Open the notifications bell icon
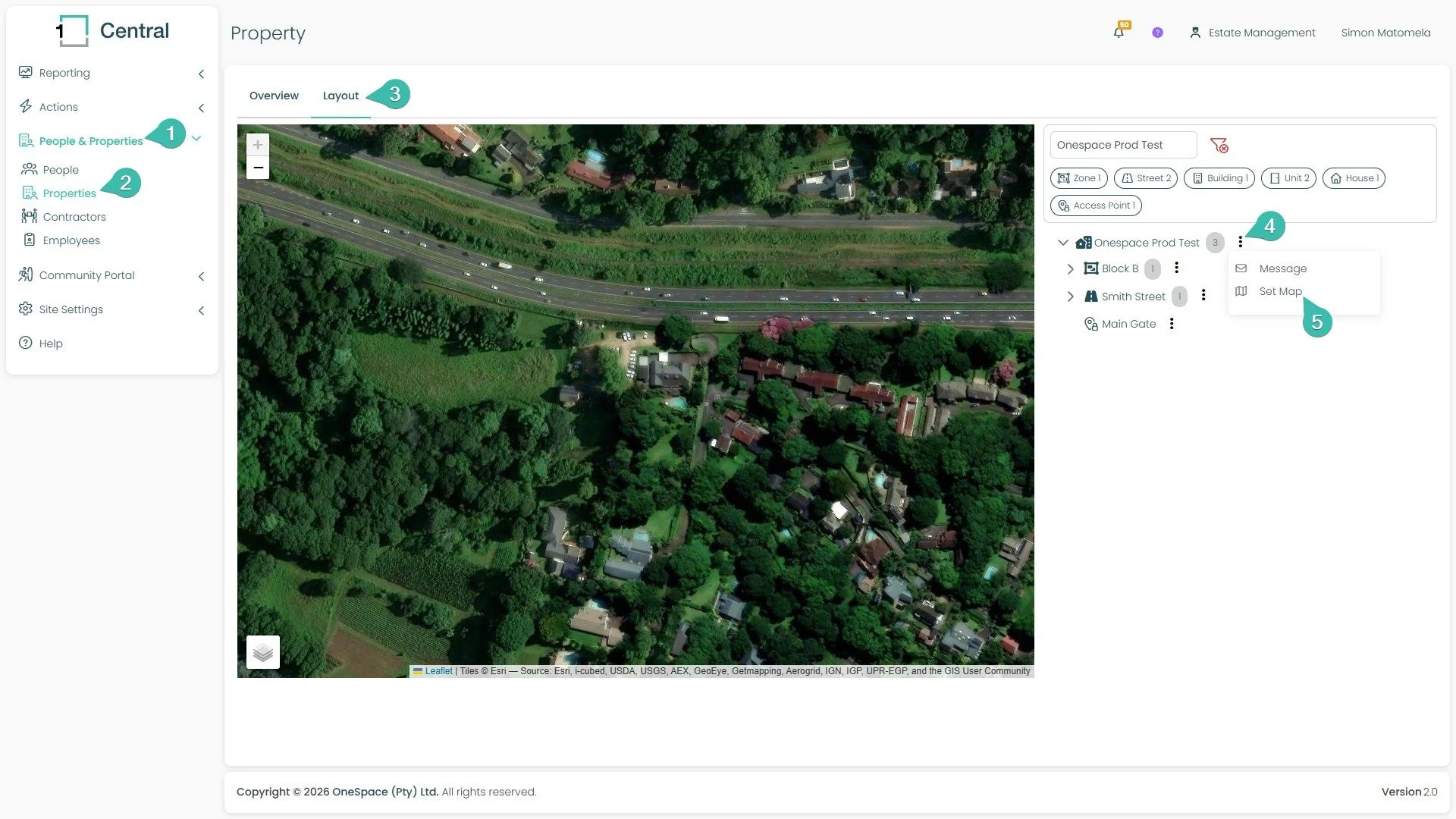1456x819 pixels. tap(1119, 33)
